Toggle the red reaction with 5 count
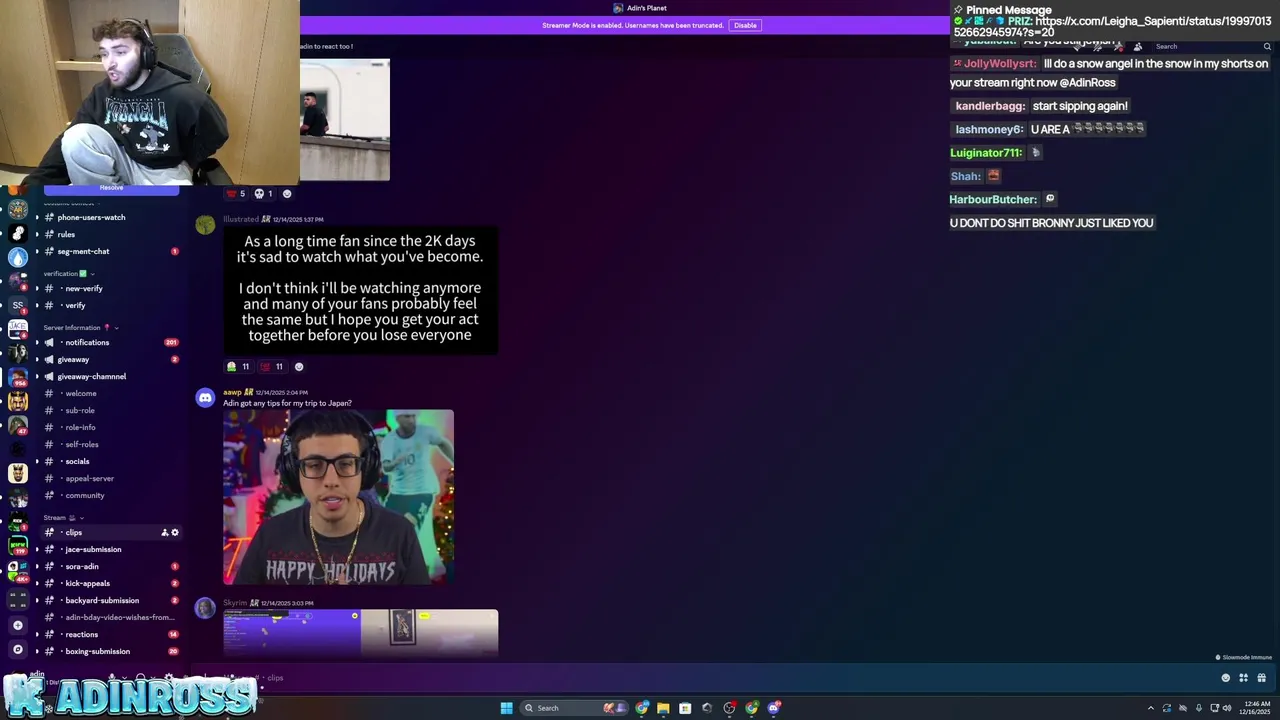The image size is (1280, 720). pyautogui.click(x=236, y=194)
